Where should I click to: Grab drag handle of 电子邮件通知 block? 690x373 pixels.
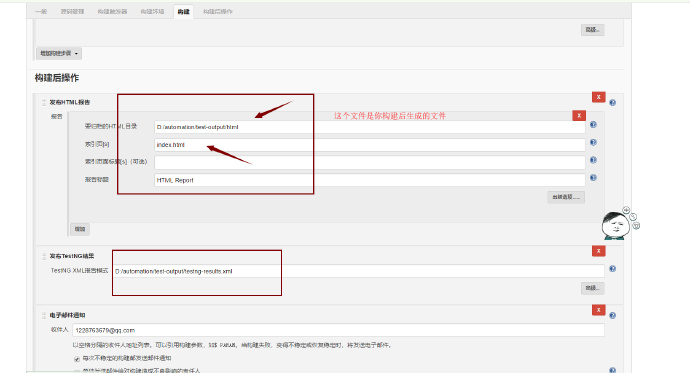pos(44,315)
